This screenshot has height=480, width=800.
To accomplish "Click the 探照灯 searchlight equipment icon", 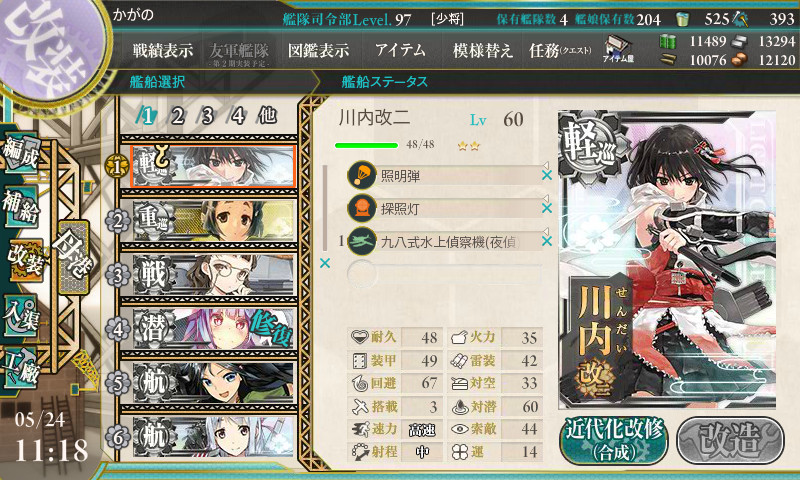I will pyautogui.click(x=362, y=208).
